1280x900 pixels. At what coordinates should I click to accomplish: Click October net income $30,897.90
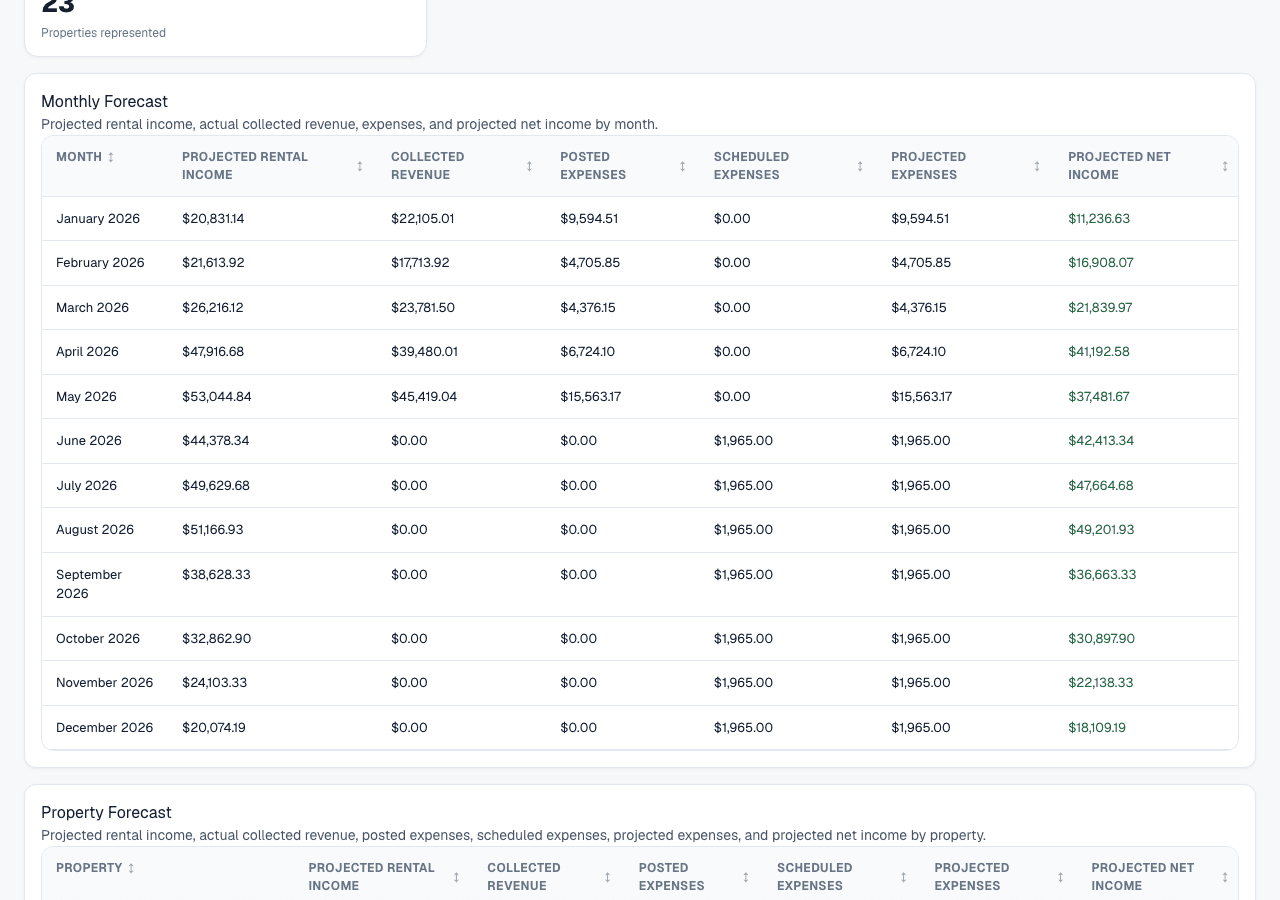coord(1101,639)
